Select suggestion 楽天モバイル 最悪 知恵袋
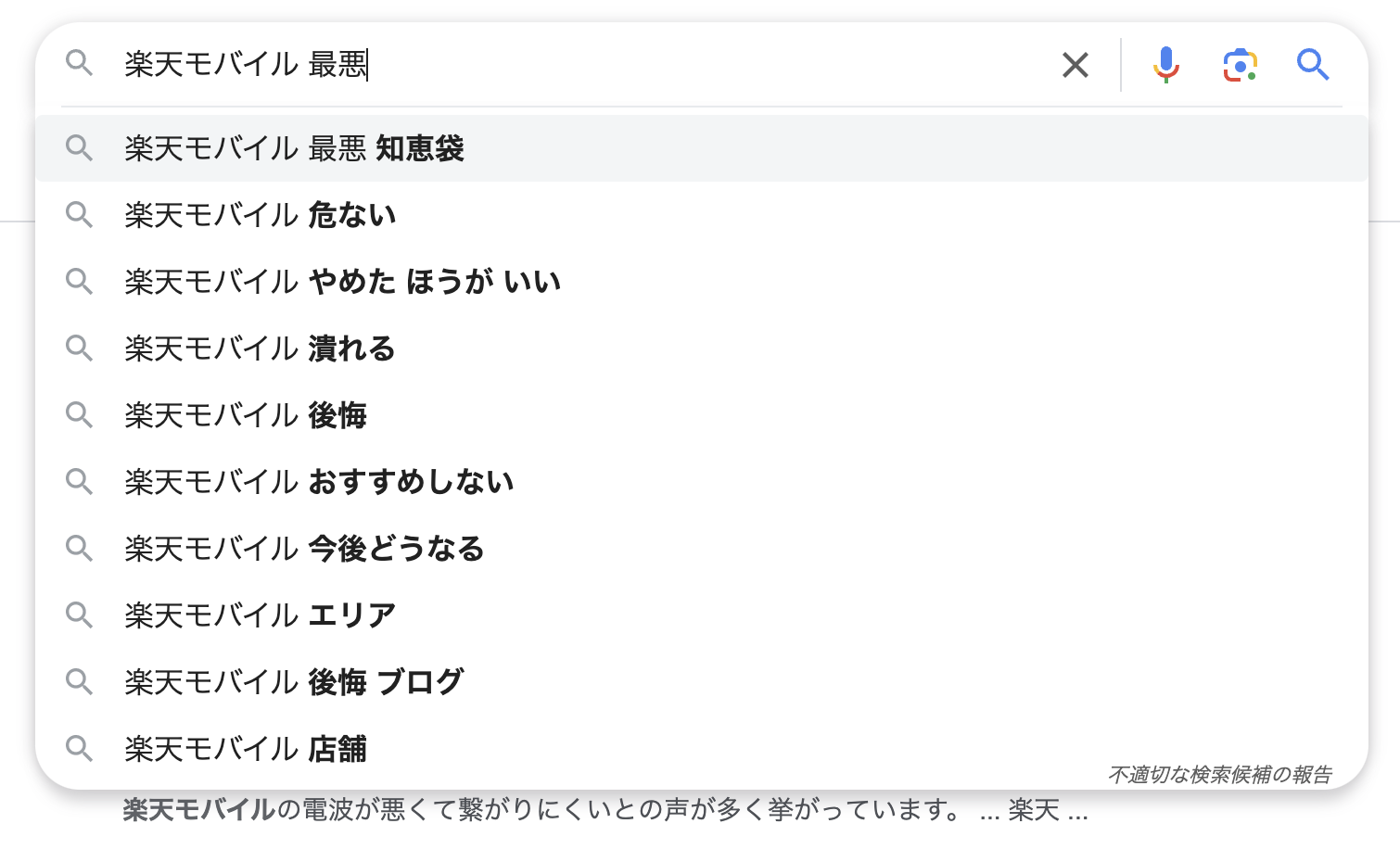The height and width of the screenshot is (849, 1400). tap(702, 148)
